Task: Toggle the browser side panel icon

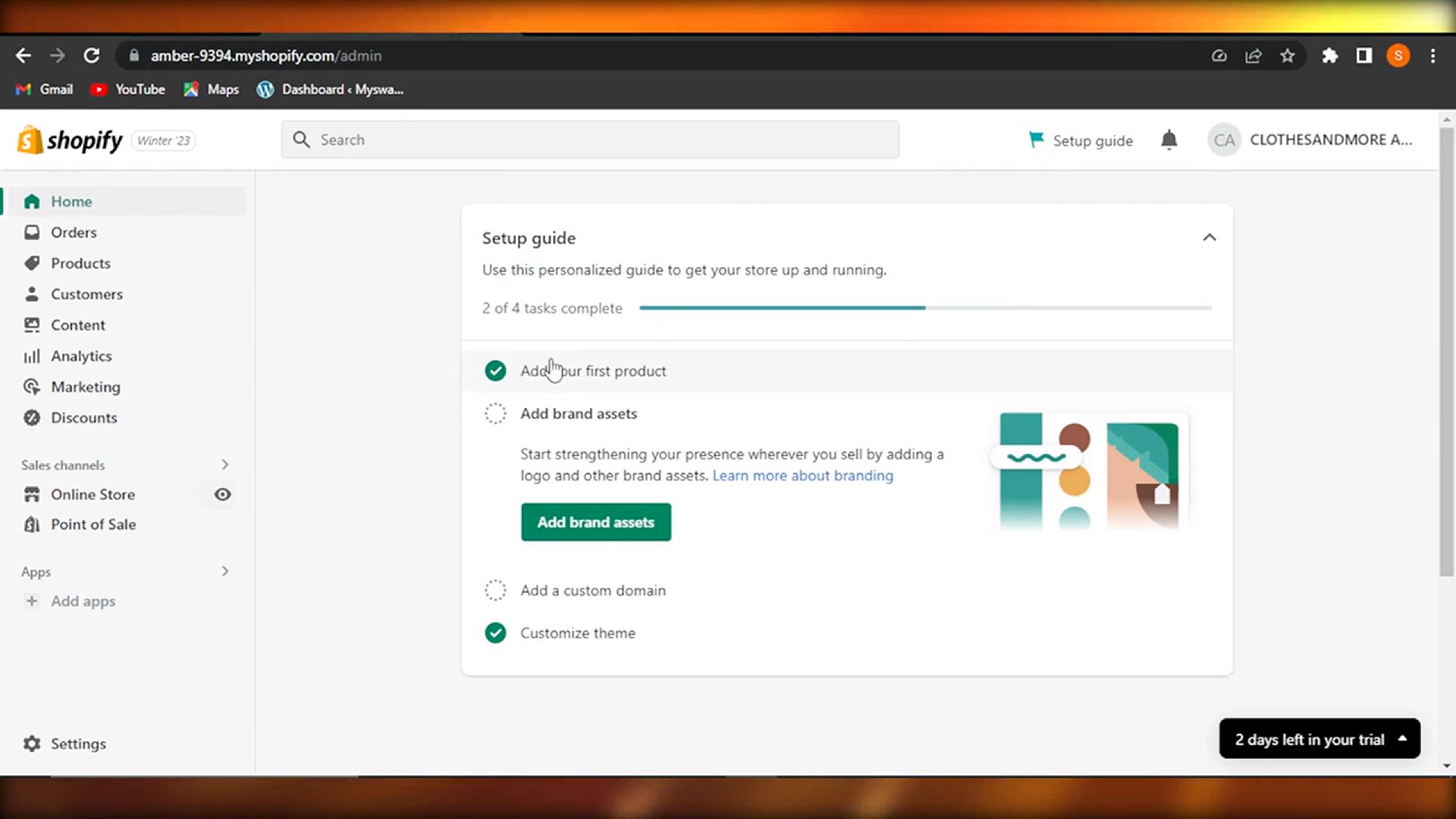Action: click(x=1364, y=55)
